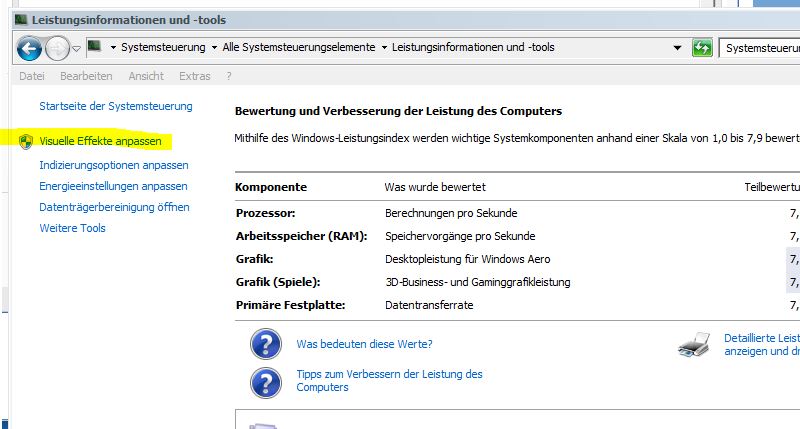The height and width of the screenshot is (429, 800).
Task: Click Desktopleistung für Windows Aero text
Action: [468, 259]
